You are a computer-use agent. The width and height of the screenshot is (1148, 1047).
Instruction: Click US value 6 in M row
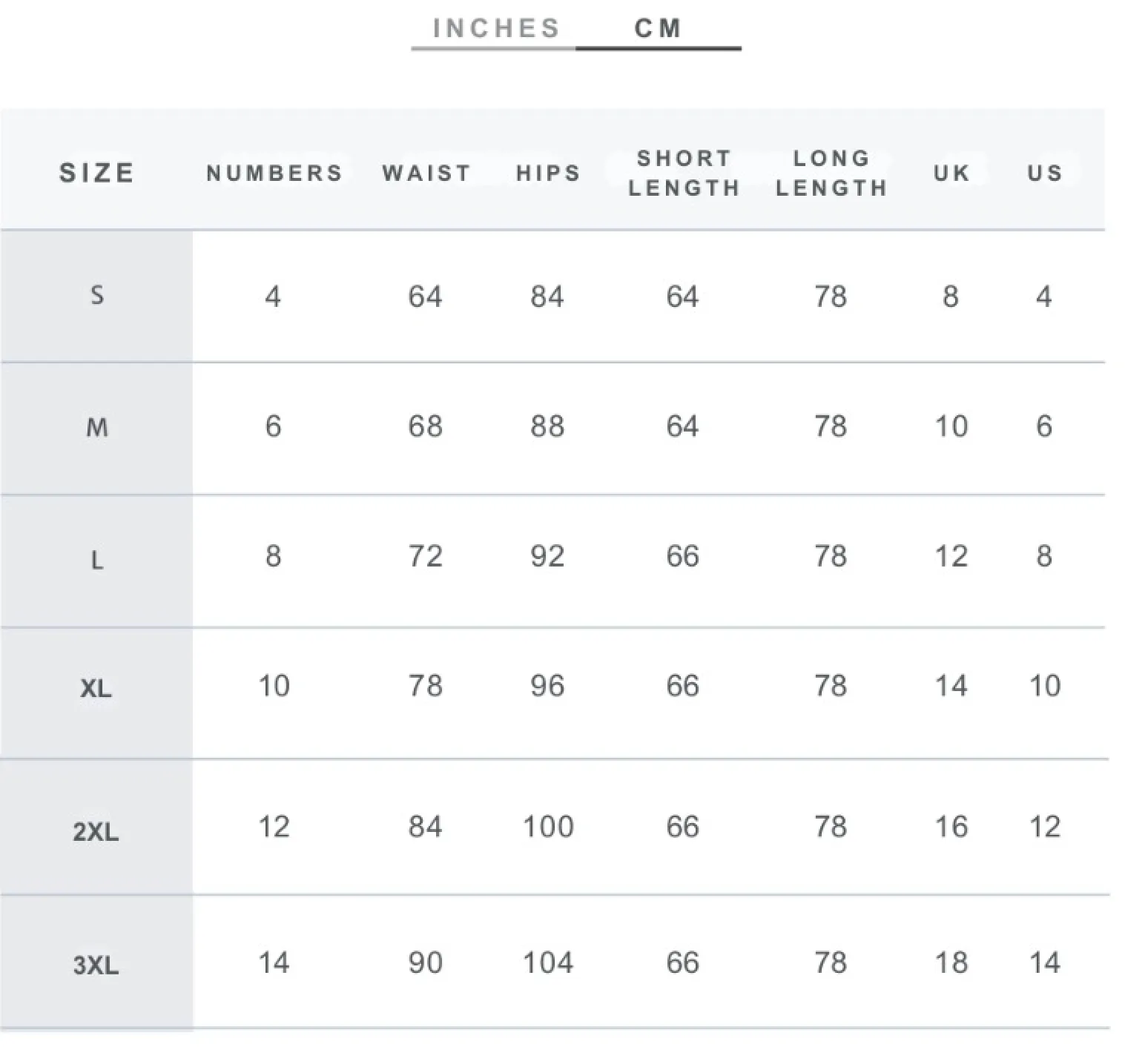point(1044,426)
